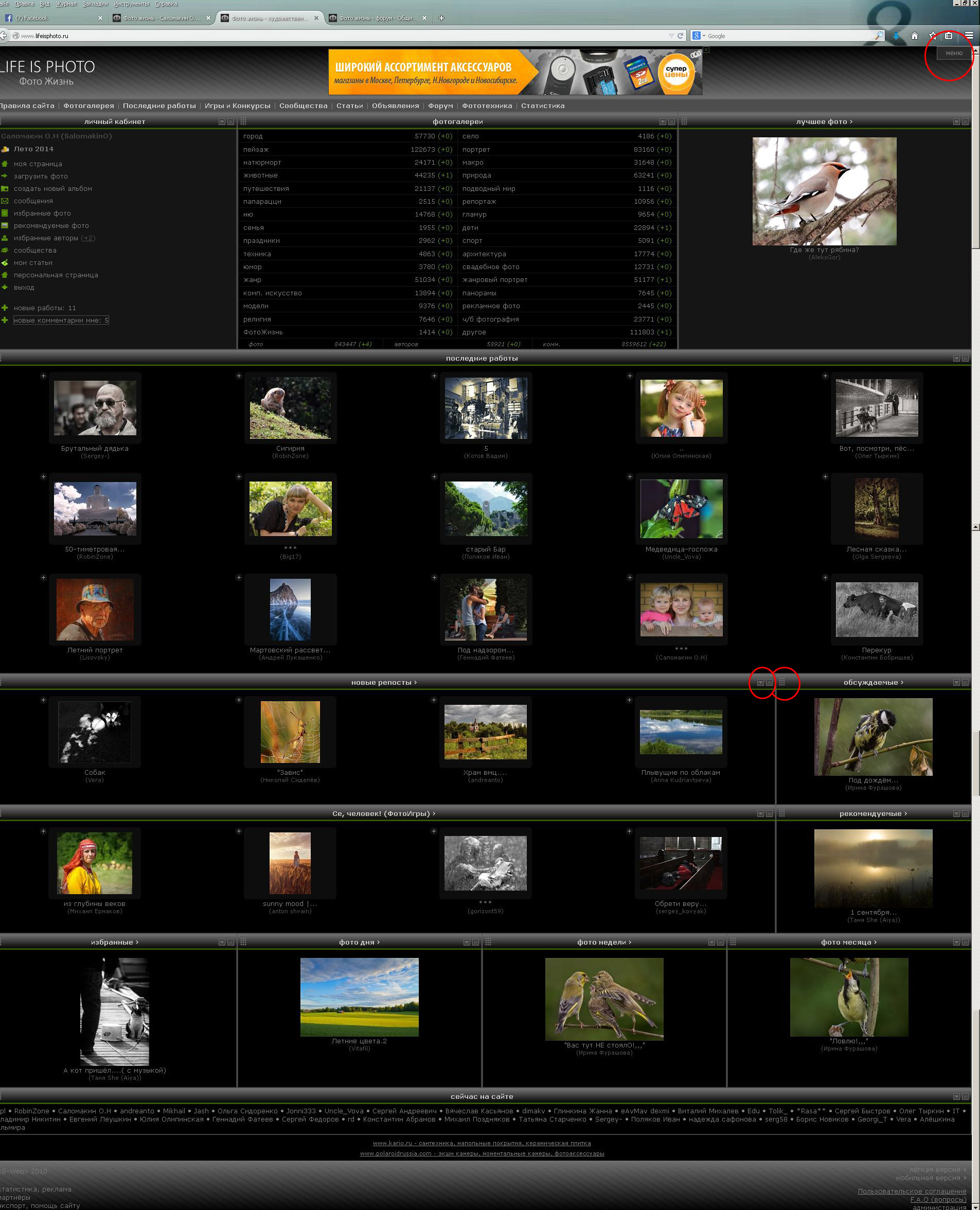This screenshot has width=980, height=1210.
Task: Open the 'пейзаж' gallery category link
Action: pyautogui.click(x=256, y=150)
